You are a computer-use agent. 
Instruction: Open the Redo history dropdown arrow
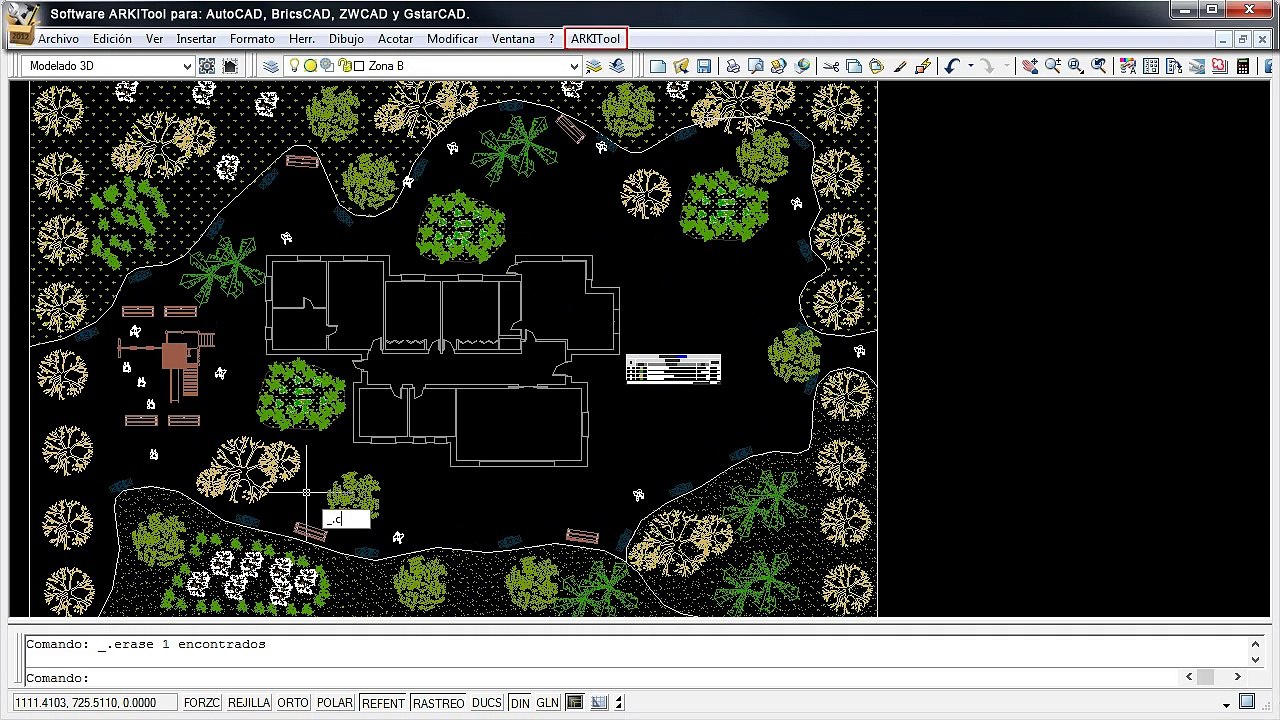1008,66
